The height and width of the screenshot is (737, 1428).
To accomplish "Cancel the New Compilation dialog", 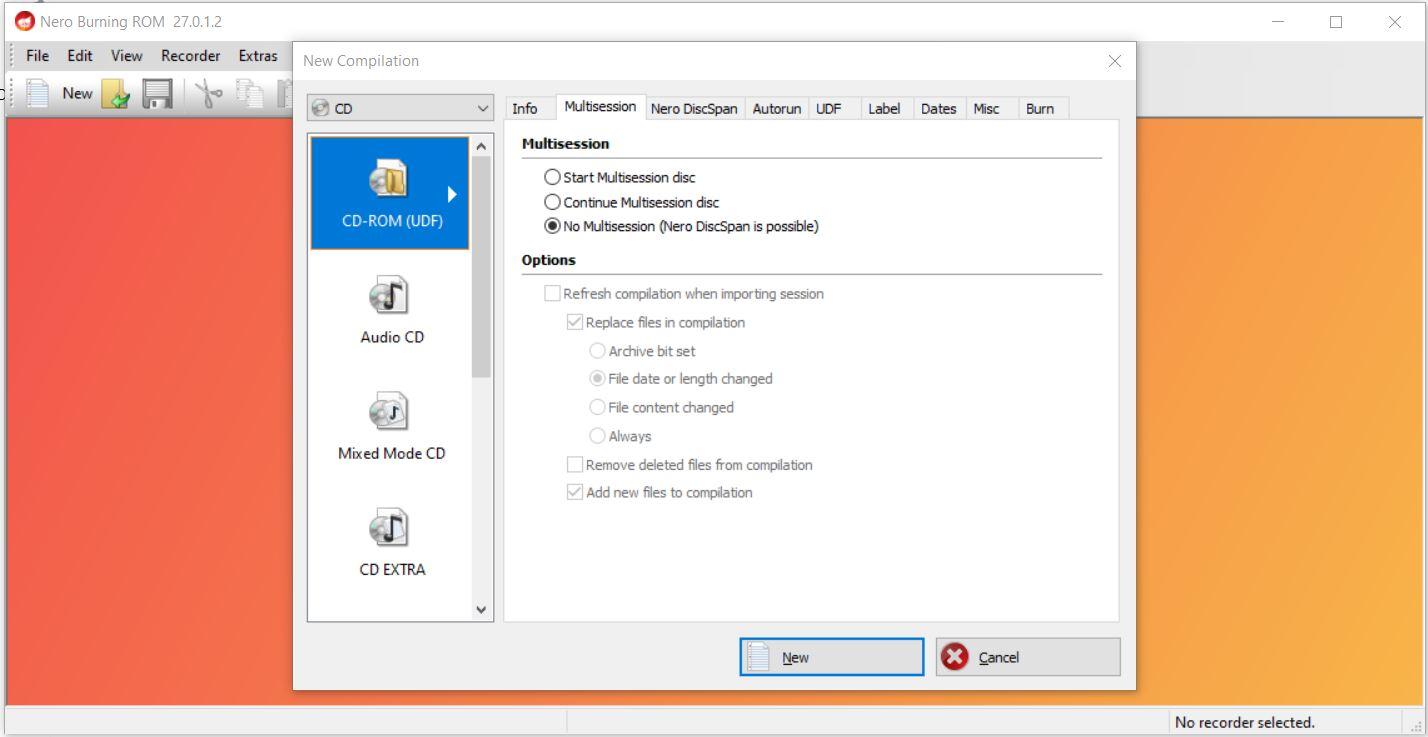I will [1027, 657].
